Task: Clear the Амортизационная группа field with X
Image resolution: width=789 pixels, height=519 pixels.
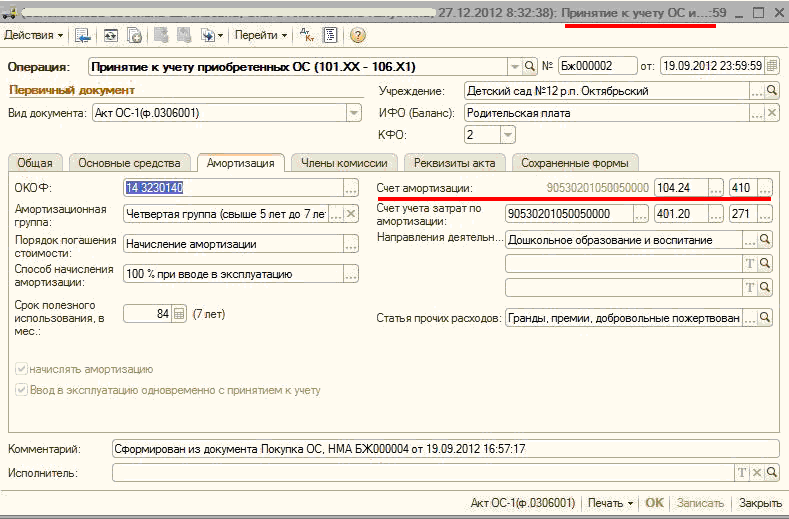Action: tap(351, 213)
